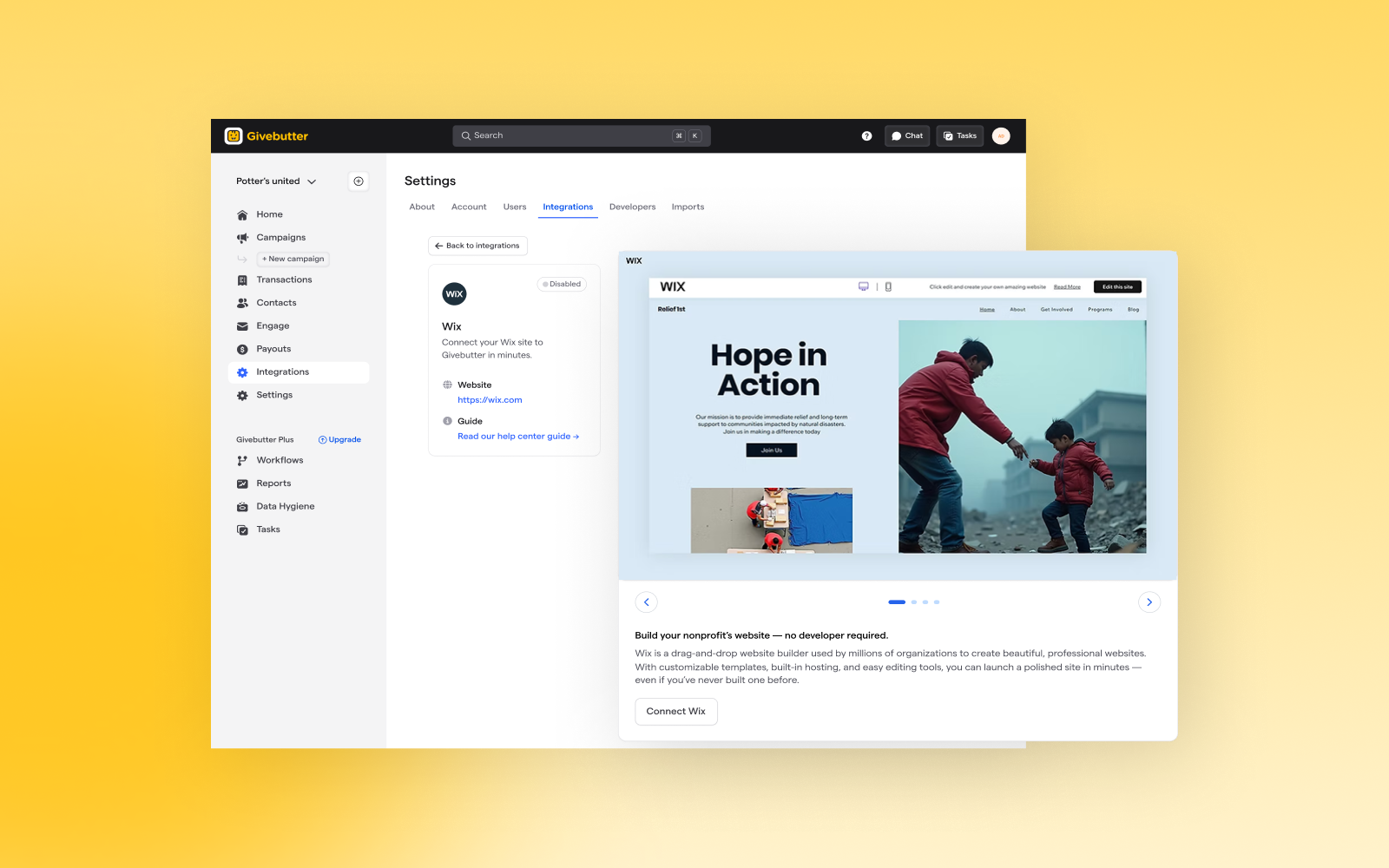
Task: Open the Imports settings tab
Action: (x=688, y=207)
